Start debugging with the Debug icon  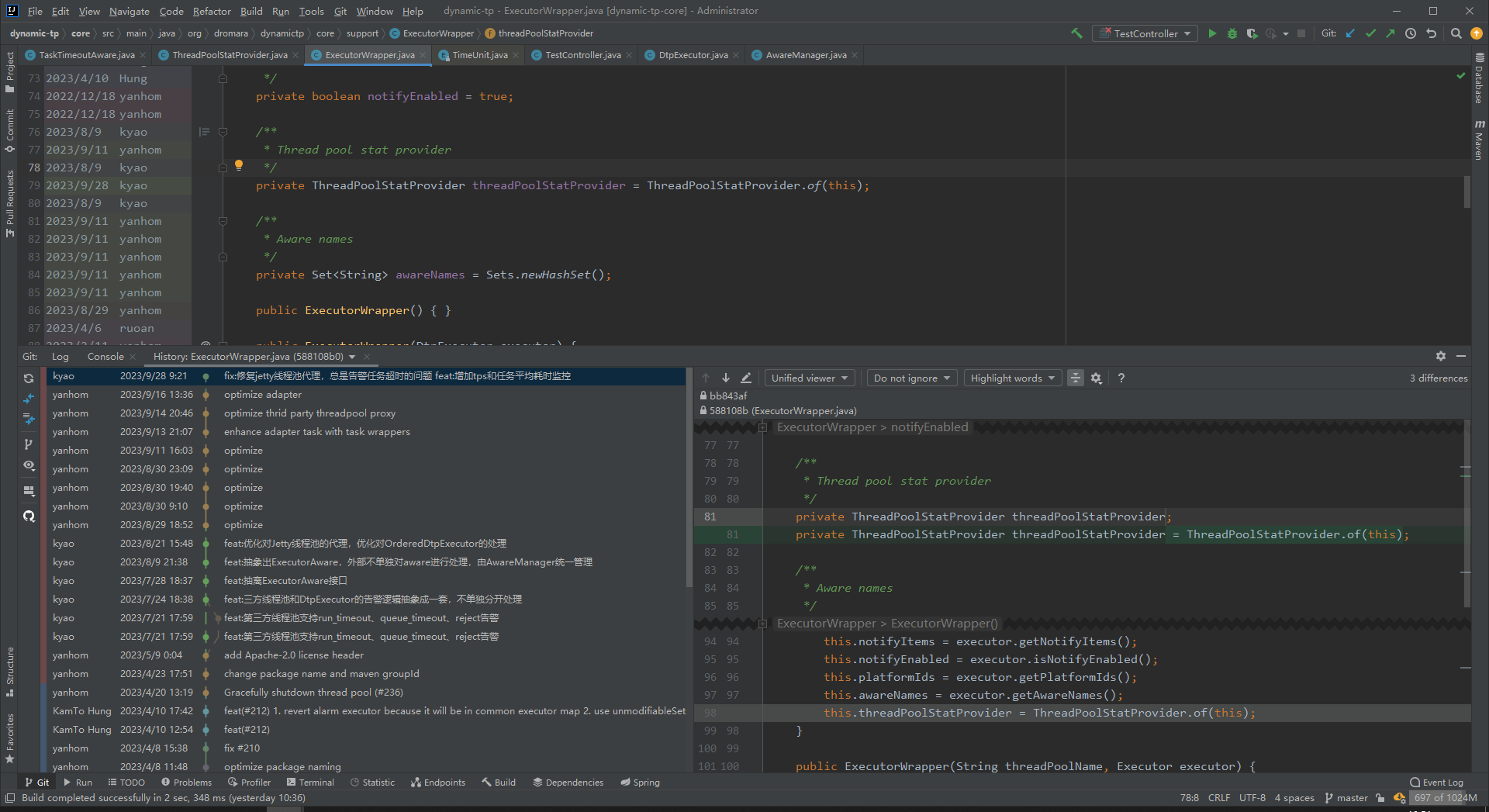click(x=1232, y=33)
